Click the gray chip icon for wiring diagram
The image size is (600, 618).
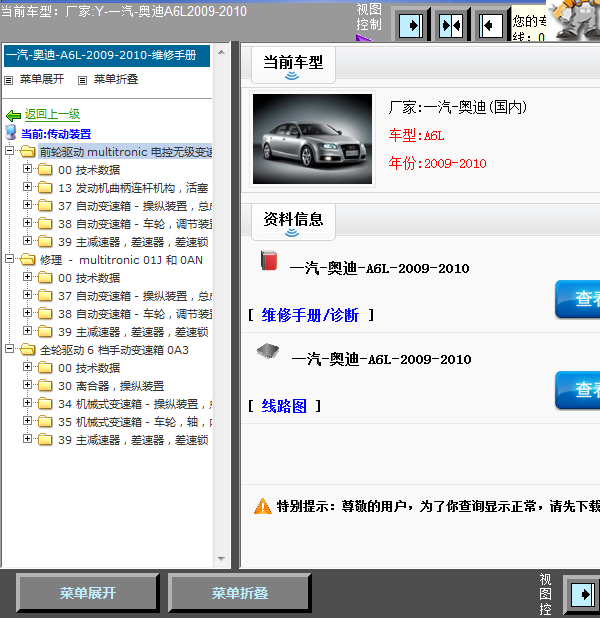tap(268, 350)
